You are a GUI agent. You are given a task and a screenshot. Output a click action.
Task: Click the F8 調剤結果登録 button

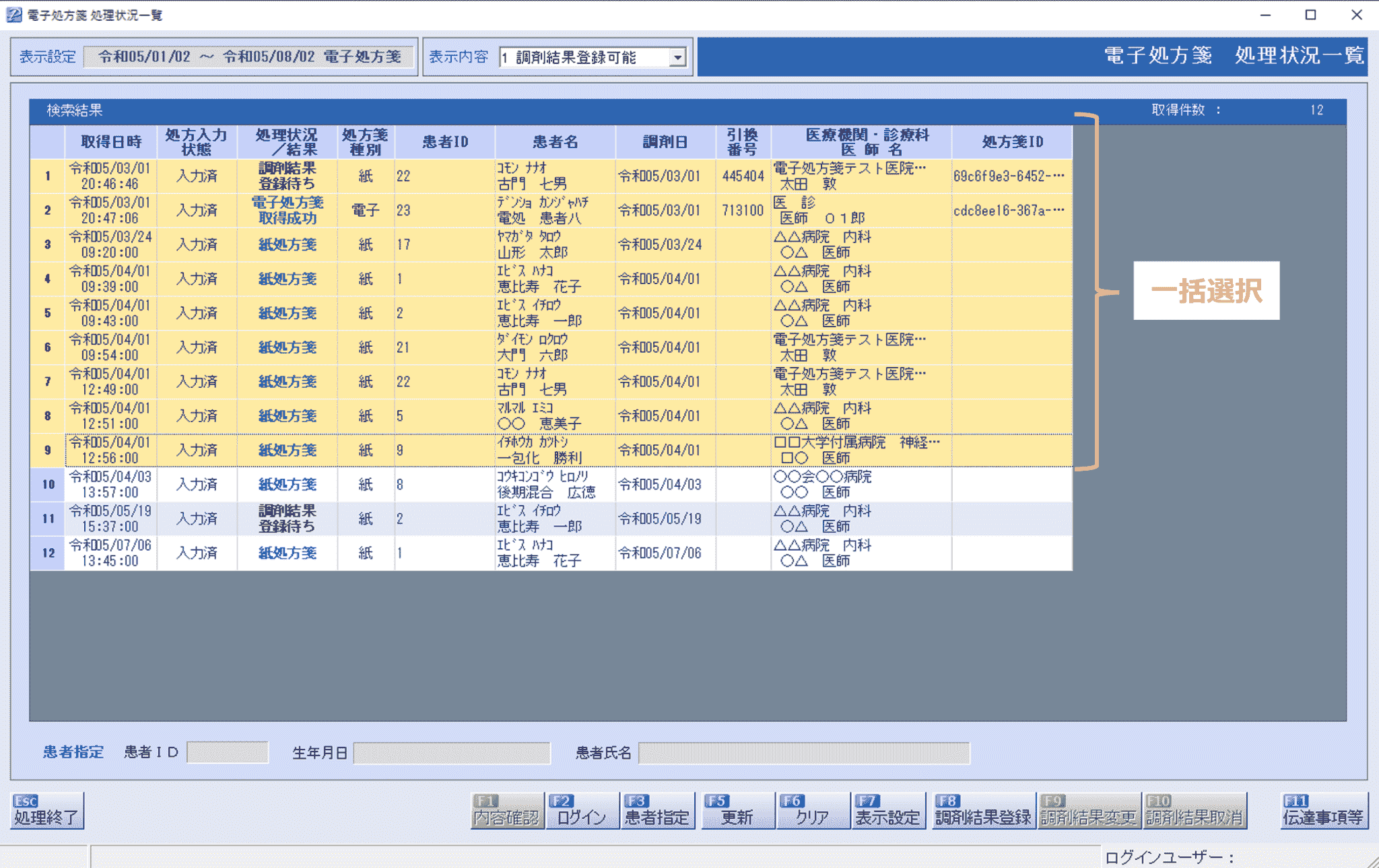click(984, 811)
